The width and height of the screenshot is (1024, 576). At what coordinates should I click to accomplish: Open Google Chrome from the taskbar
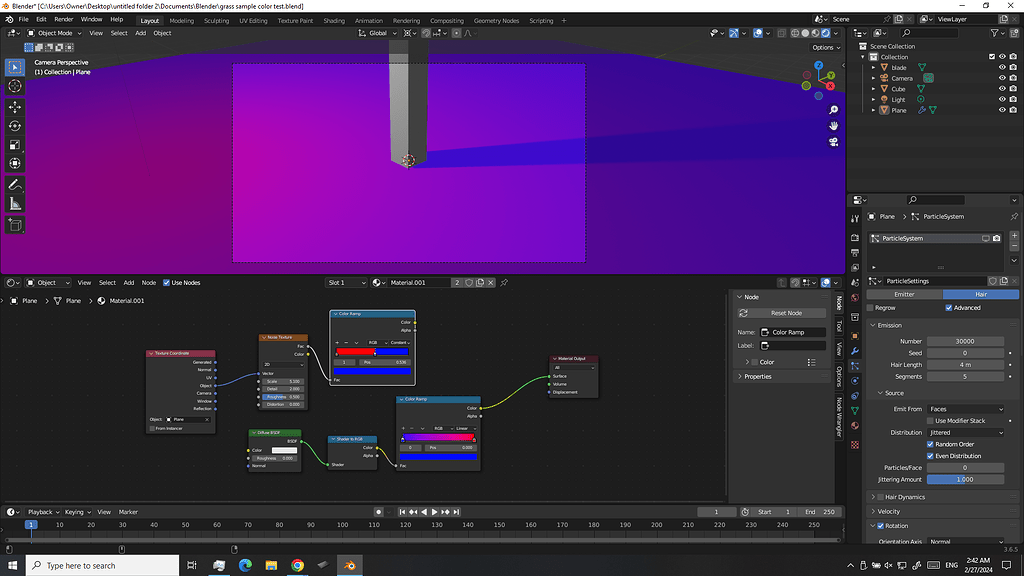point(297,565)
